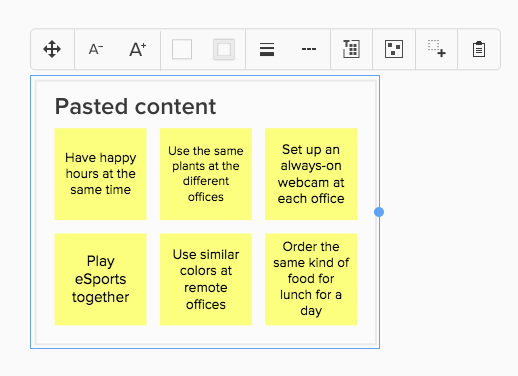Select the 'Use the same plants' sticky note
Screen dimensions: 518x376
tap(206, 174)
